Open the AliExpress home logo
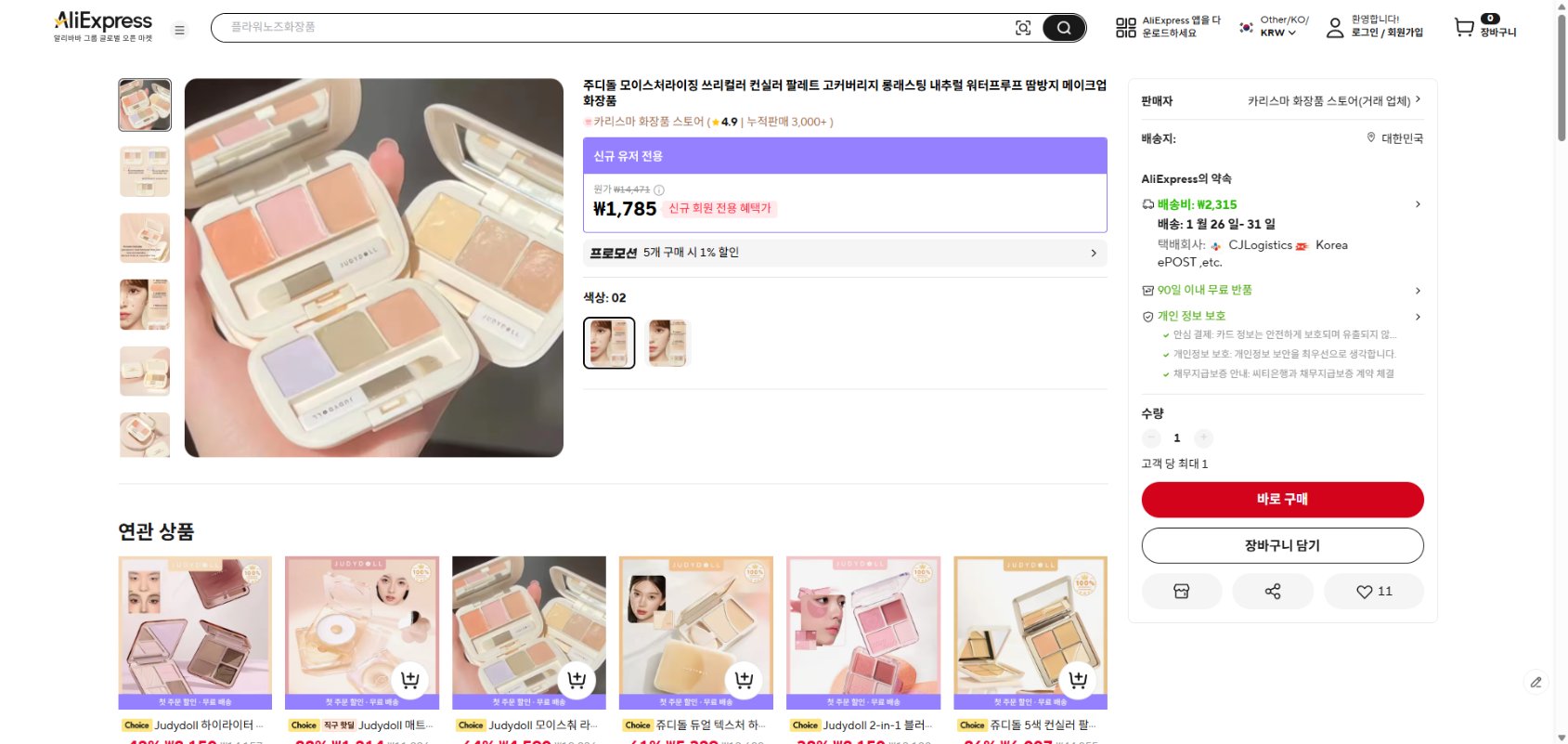The height and width of the screenshot is (744, 1568). (x=103, y=26)
